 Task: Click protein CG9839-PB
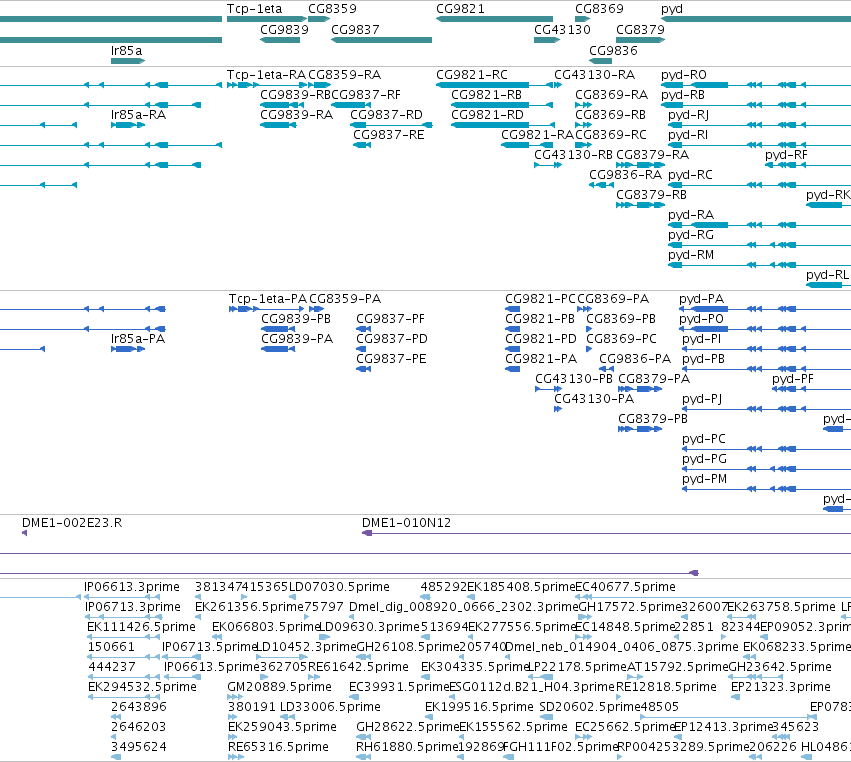click(296, 319)
